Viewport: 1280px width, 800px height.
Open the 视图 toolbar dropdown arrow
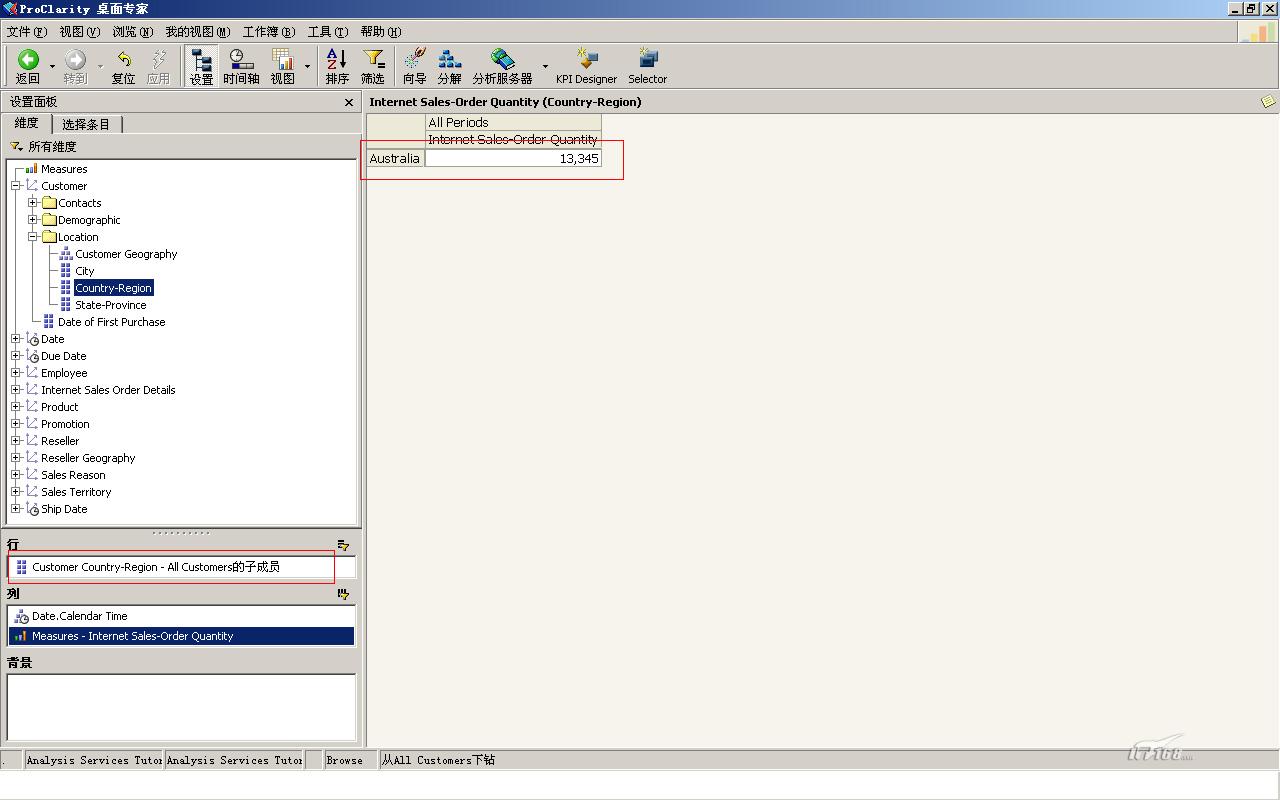tap(307, 67)
